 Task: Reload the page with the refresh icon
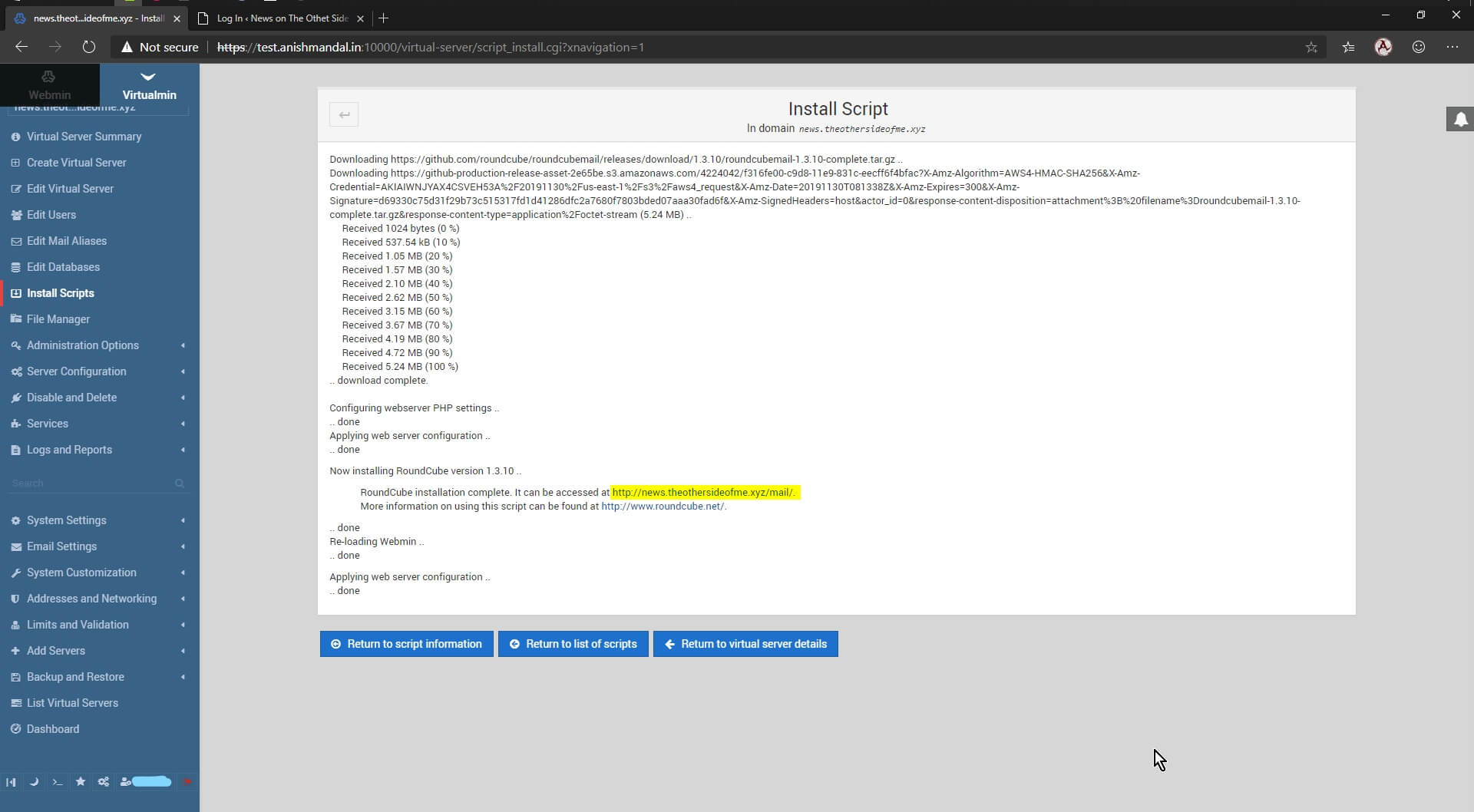point(89,48)
